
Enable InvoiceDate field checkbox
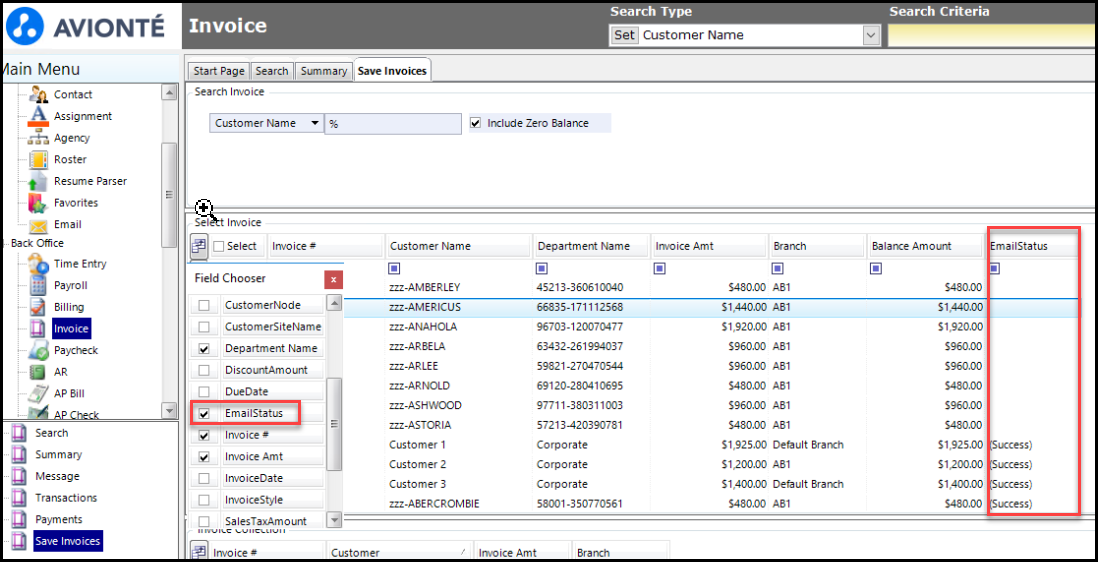tap(204, 479)
